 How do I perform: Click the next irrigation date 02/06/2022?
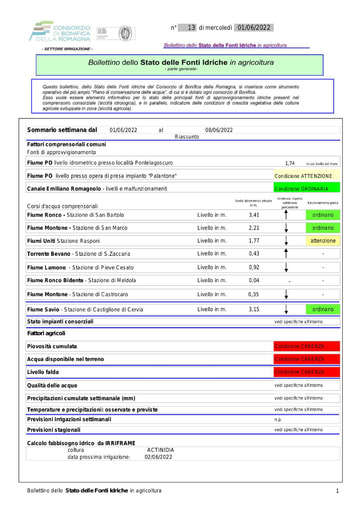click(x=158, y=457)
